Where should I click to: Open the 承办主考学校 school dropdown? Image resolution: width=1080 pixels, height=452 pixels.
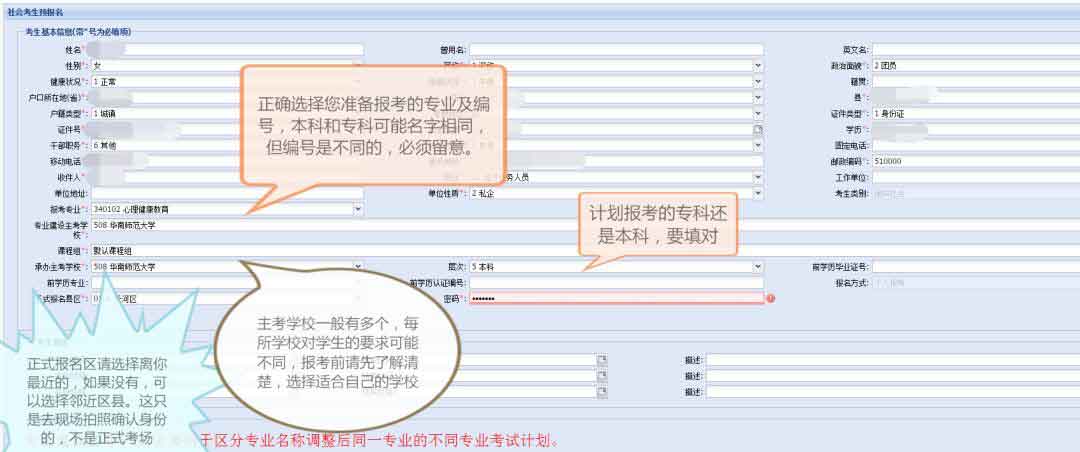358,268
